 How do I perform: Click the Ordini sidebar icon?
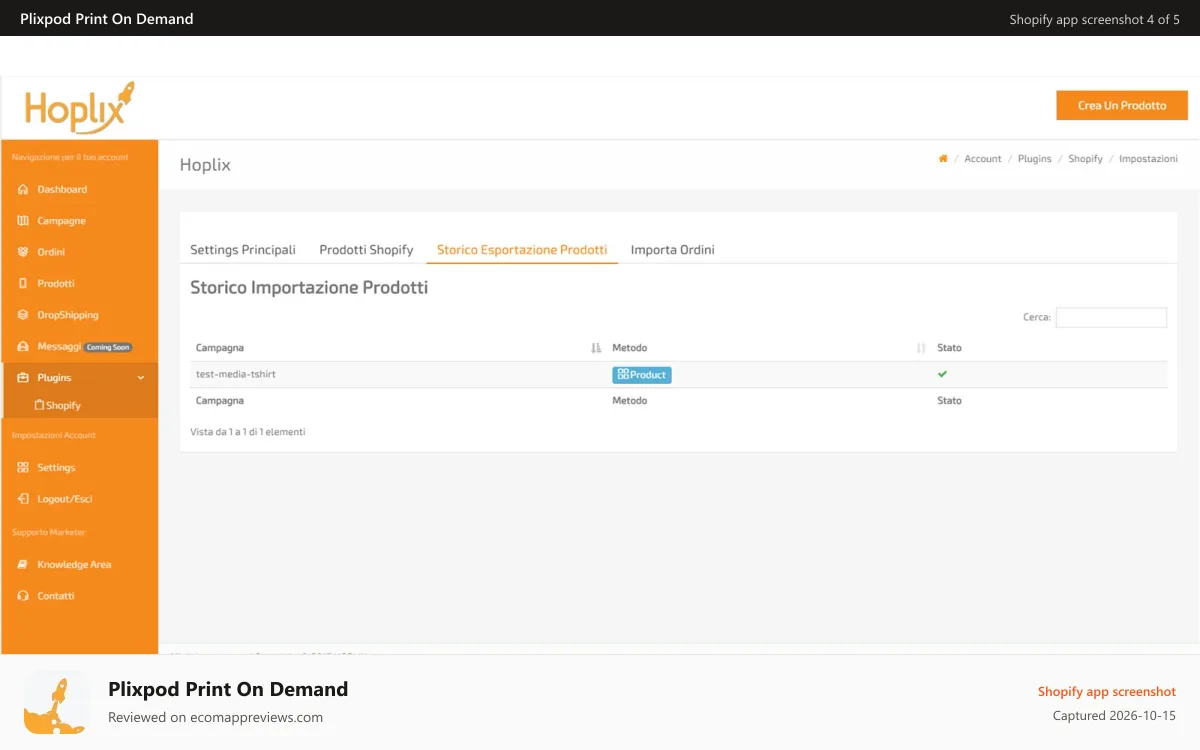(23, 252)
